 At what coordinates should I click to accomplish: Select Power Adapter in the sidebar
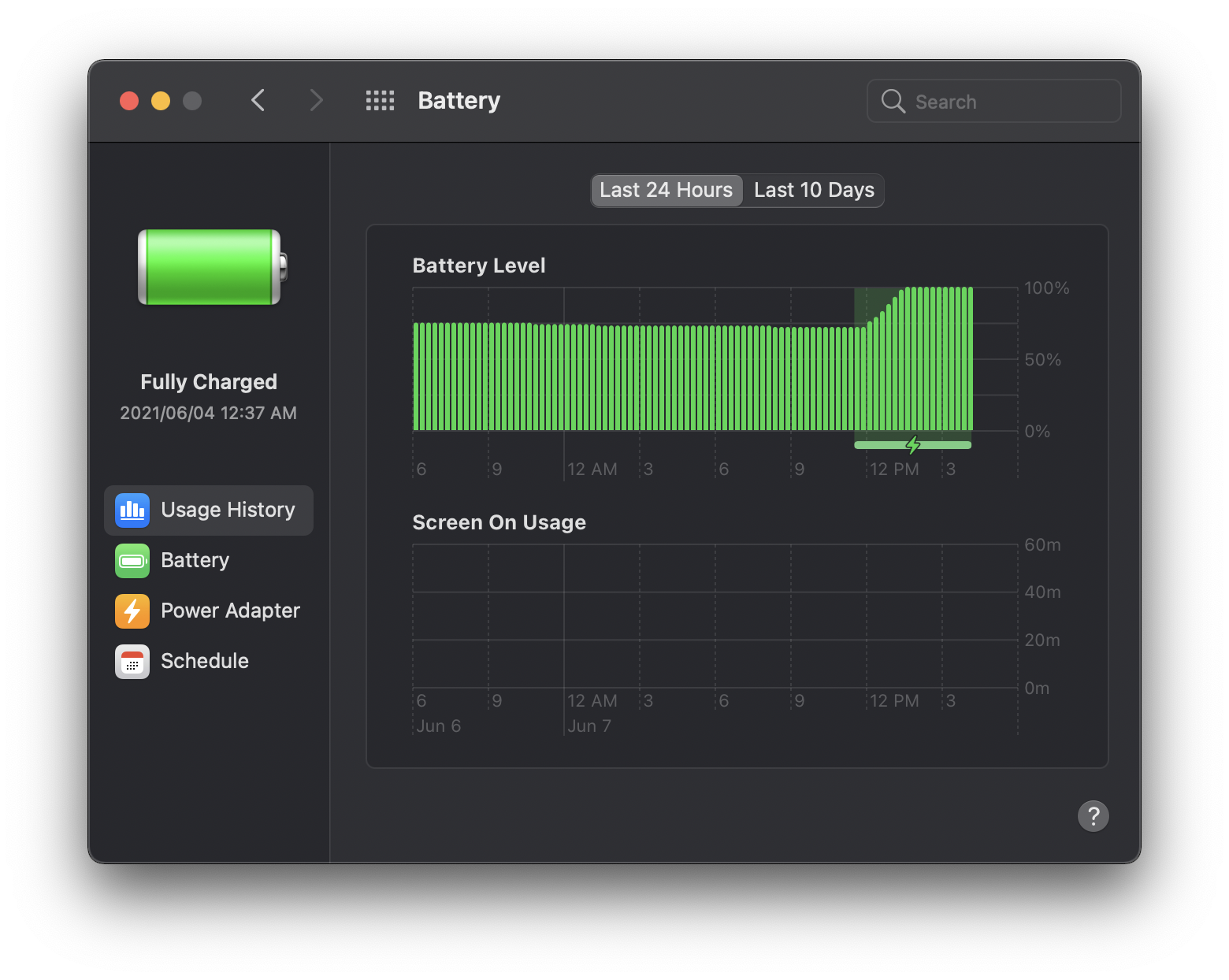209,611
